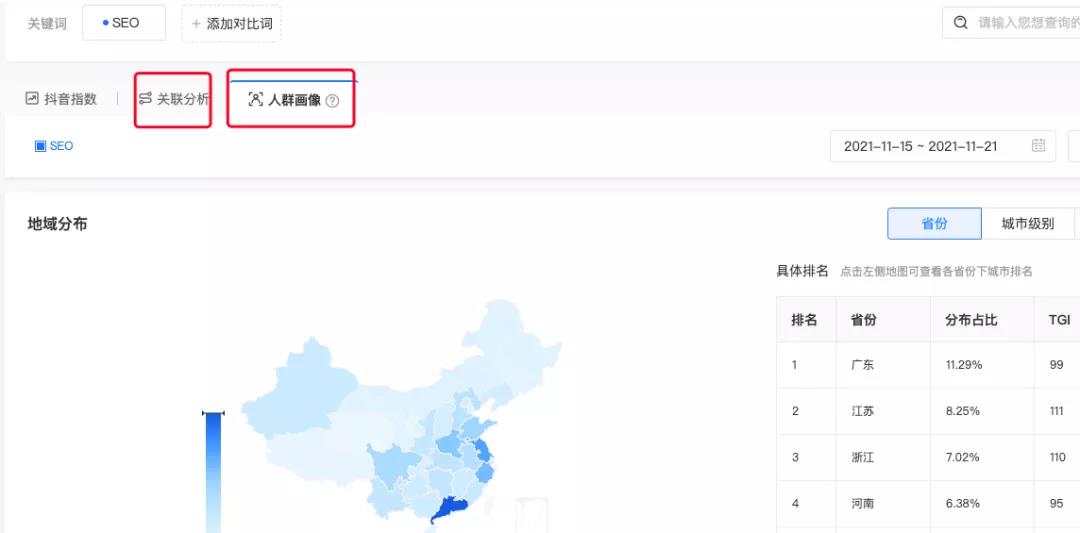Click the search magnifier icon

click(x=961, y=23)
